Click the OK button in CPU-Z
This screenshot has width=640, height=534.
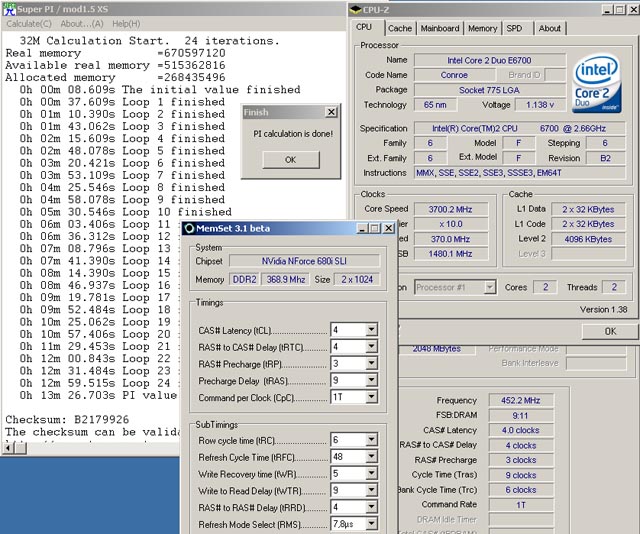(x=610, y=331)
